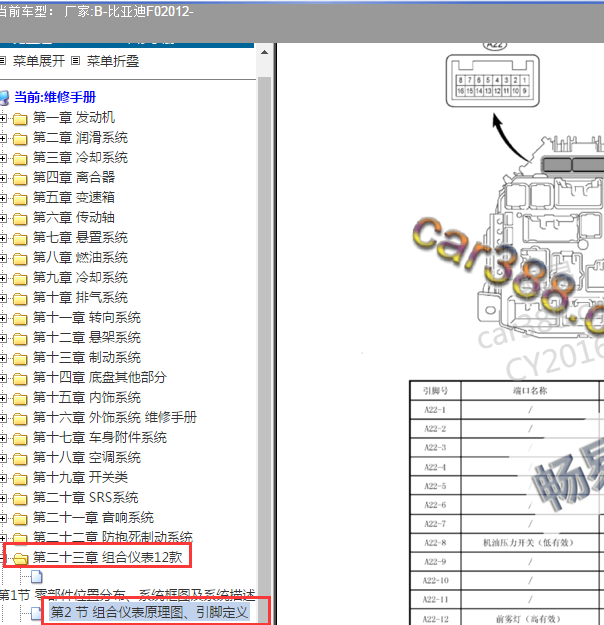
Task: Click table header 引脚号
Action: click(x=435, y=391)
